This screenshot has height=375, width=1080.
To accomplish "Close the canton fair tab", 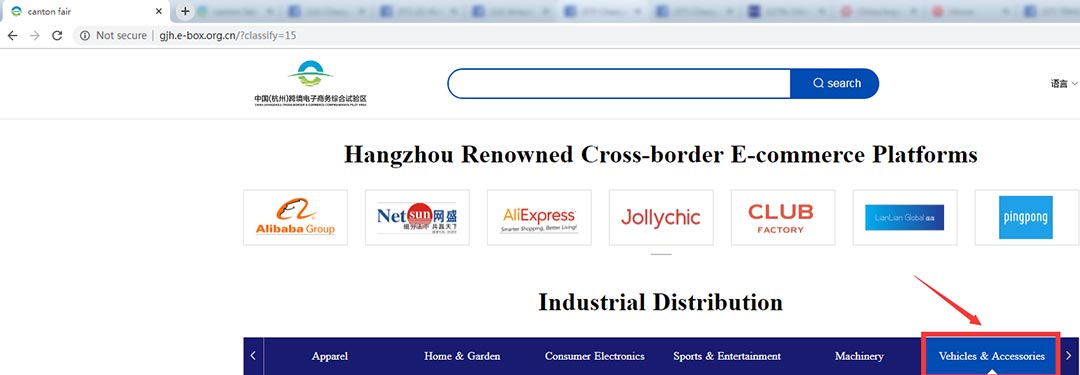I will (158, 12).
